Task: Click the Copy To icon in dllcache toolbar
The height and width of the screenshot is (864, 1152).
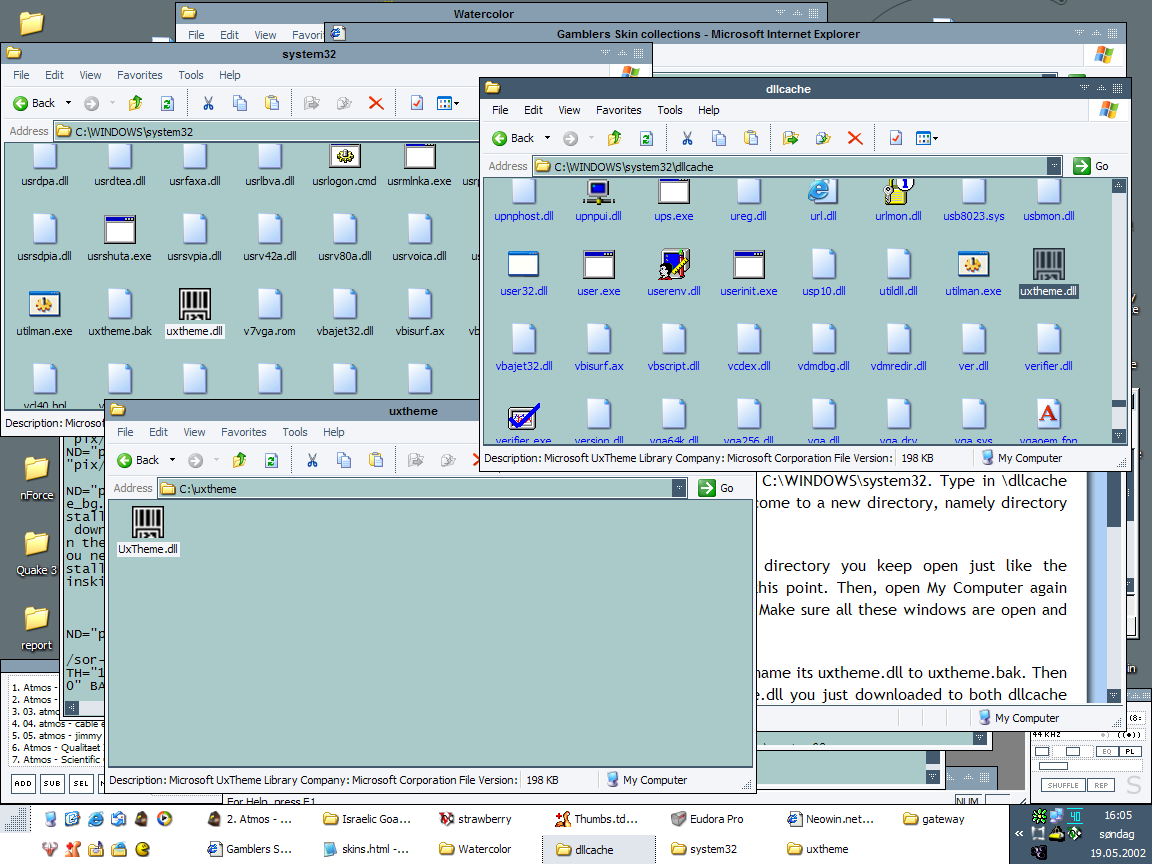Action: (x=823, y=138)
